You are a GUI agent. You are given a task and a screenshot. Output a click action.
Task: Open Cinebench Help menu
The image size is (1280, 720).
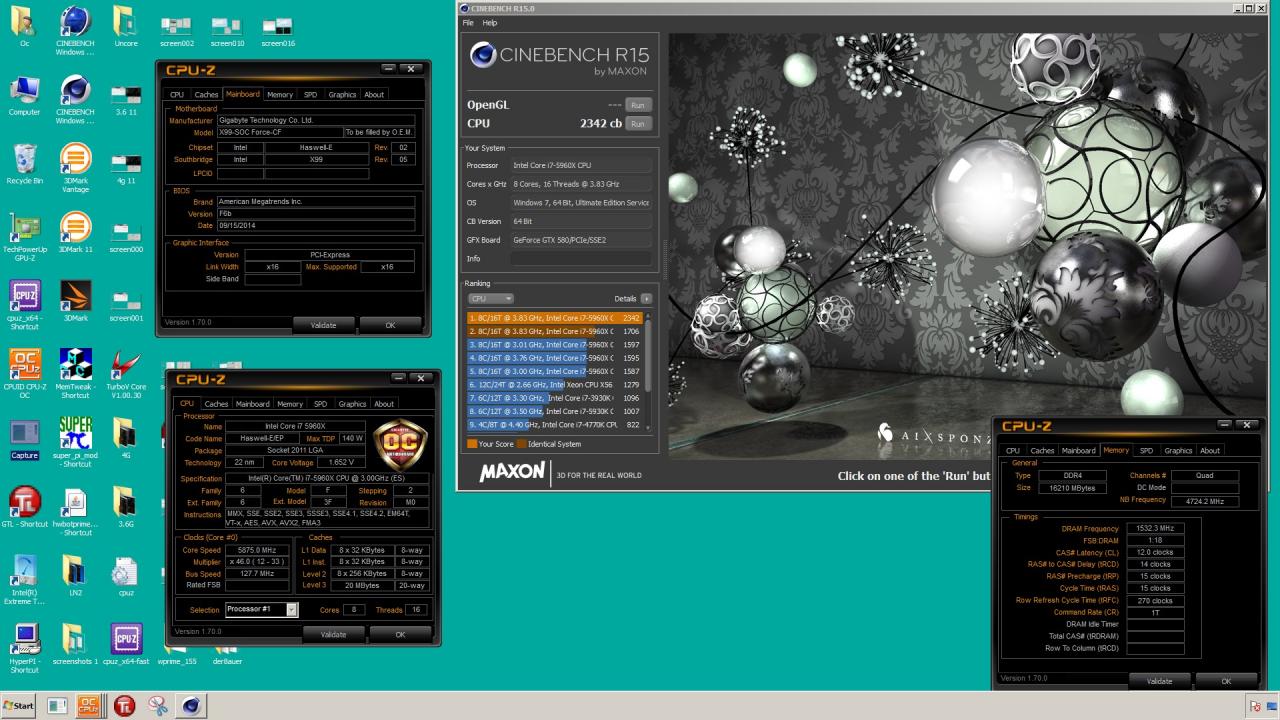click(490, 22)
